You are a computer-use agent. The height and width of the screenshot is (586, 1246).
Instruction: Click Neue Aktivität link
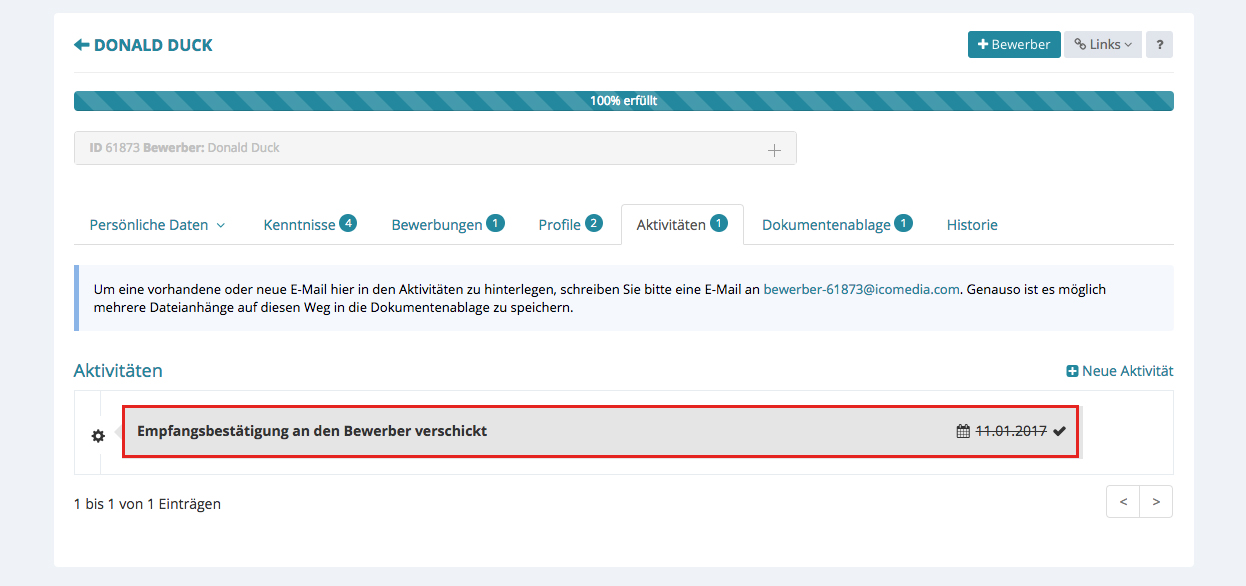pyautogui.click(x=1119, y=371)
